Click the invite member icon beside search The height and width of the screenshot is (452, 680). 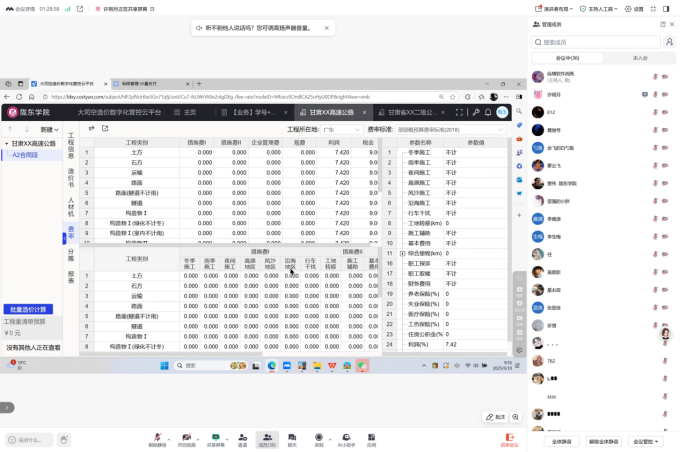(669, 42)
